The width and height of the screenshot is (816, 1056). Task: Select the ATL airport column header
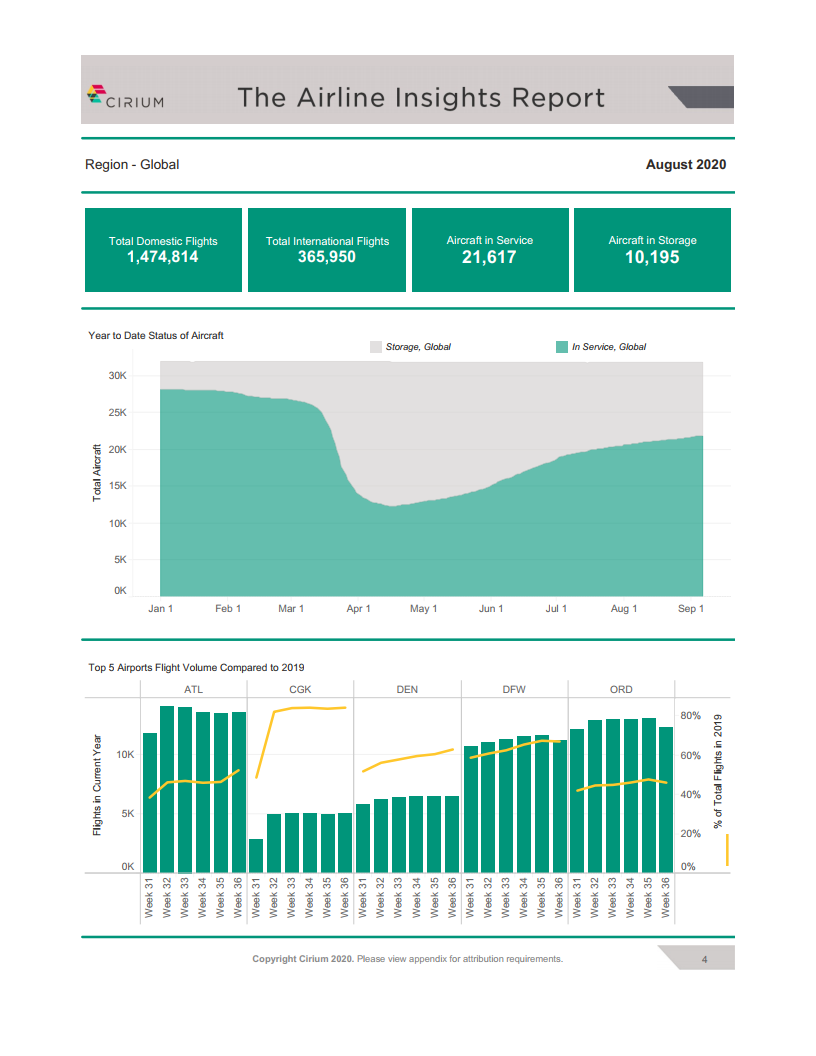point(194,689)
